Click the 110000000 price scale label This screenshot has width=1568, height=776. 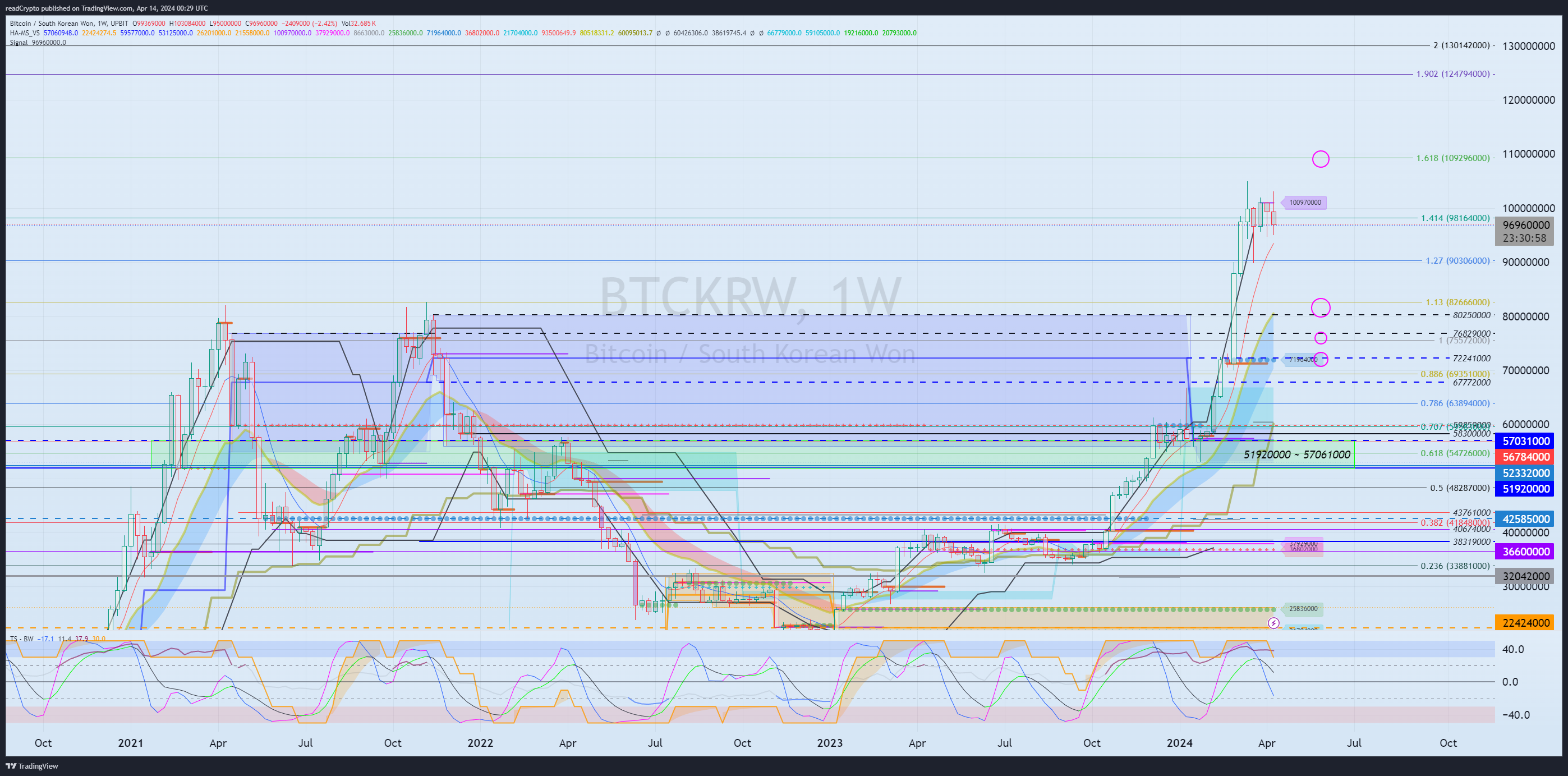[x=1528, y=153]
